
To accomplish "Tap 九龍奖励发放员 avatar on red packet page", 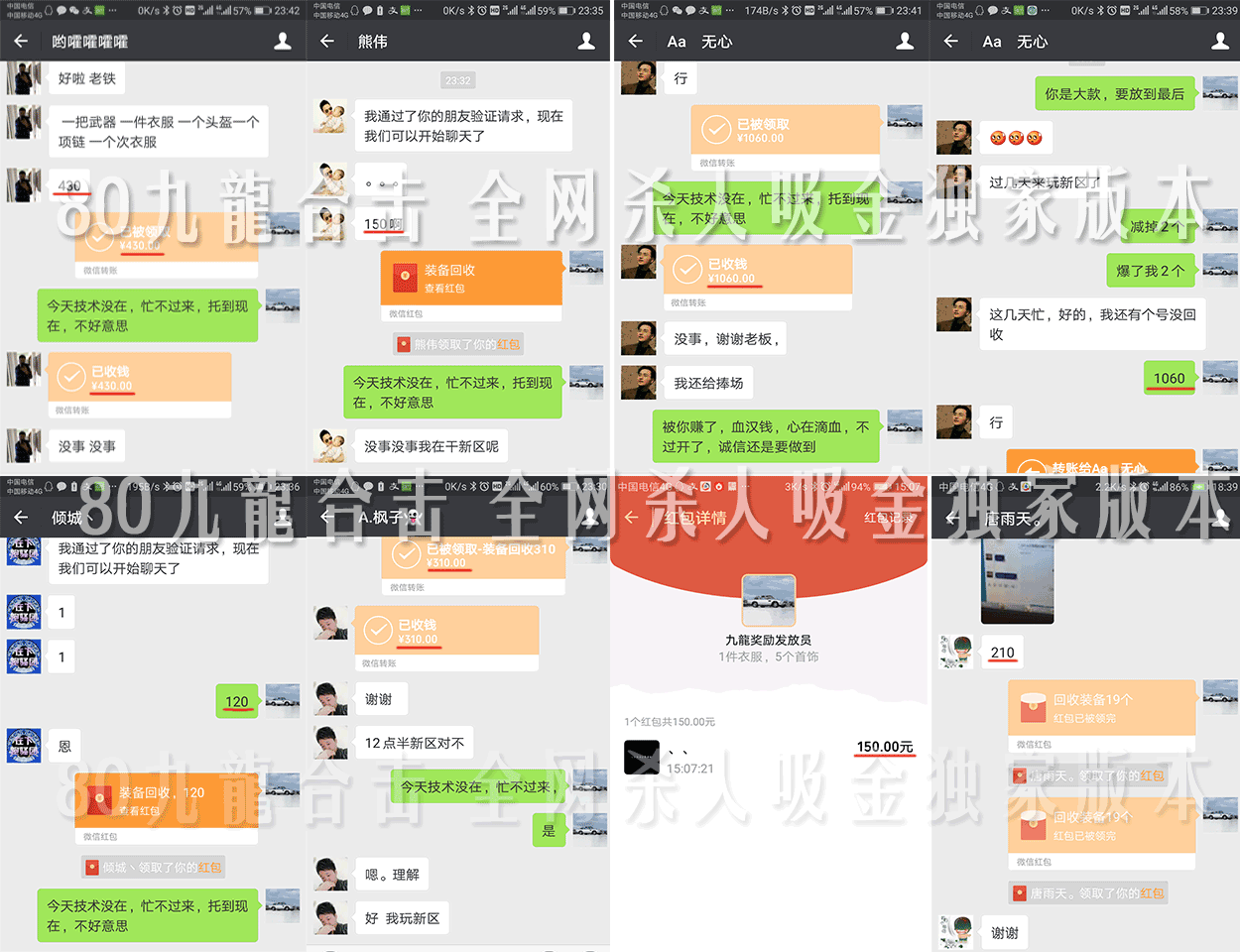I will (x=769, y=600).
